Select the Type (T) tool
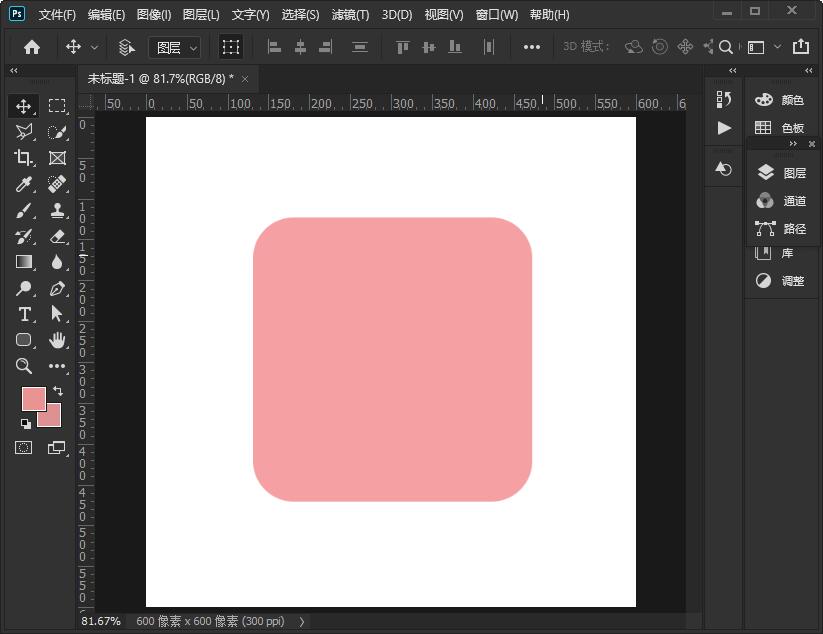The height and width of the screenshot is (634, 823). pos(24,314)
